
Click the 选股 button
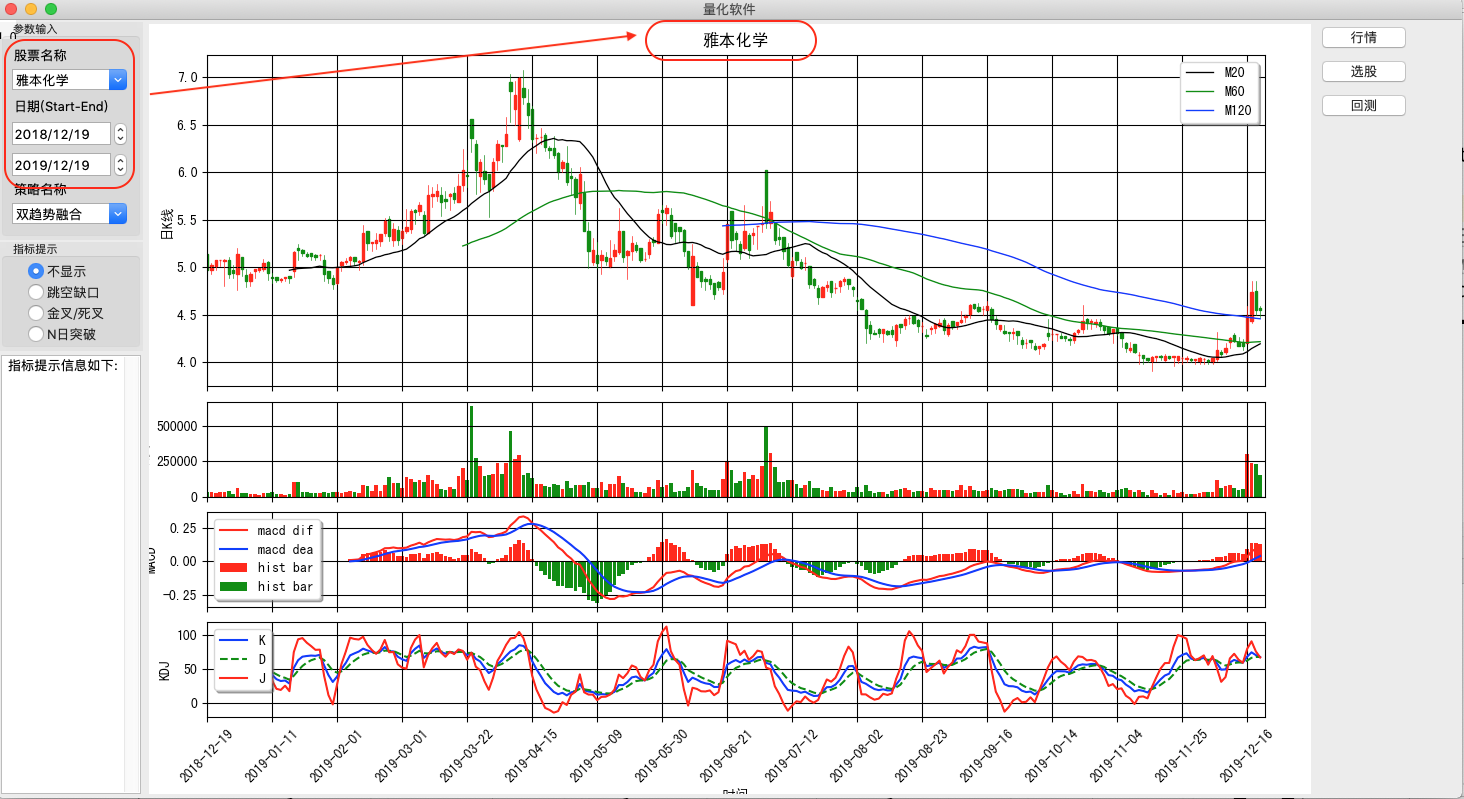(x=1364, y=71)
